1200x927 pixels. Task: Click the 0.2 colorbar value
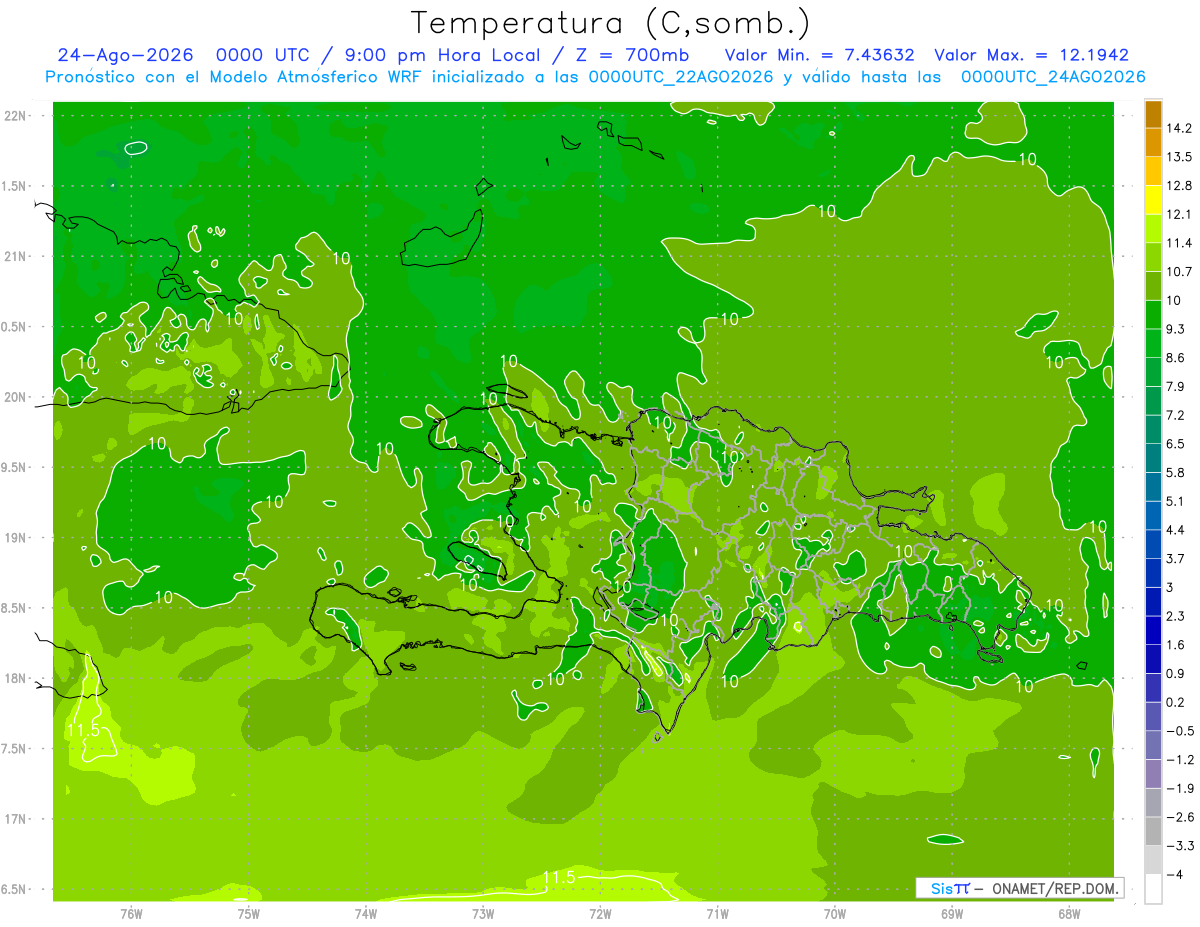point(1176,702)
